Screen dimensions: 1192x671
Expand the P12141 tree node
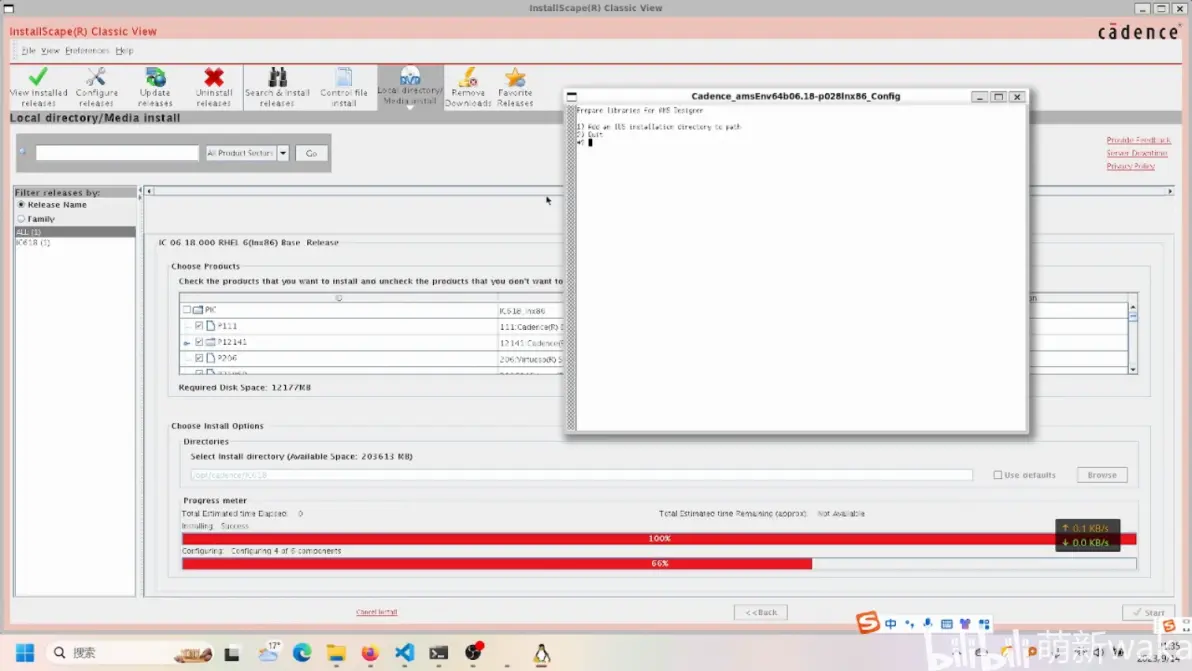click(x=187, y=343)
